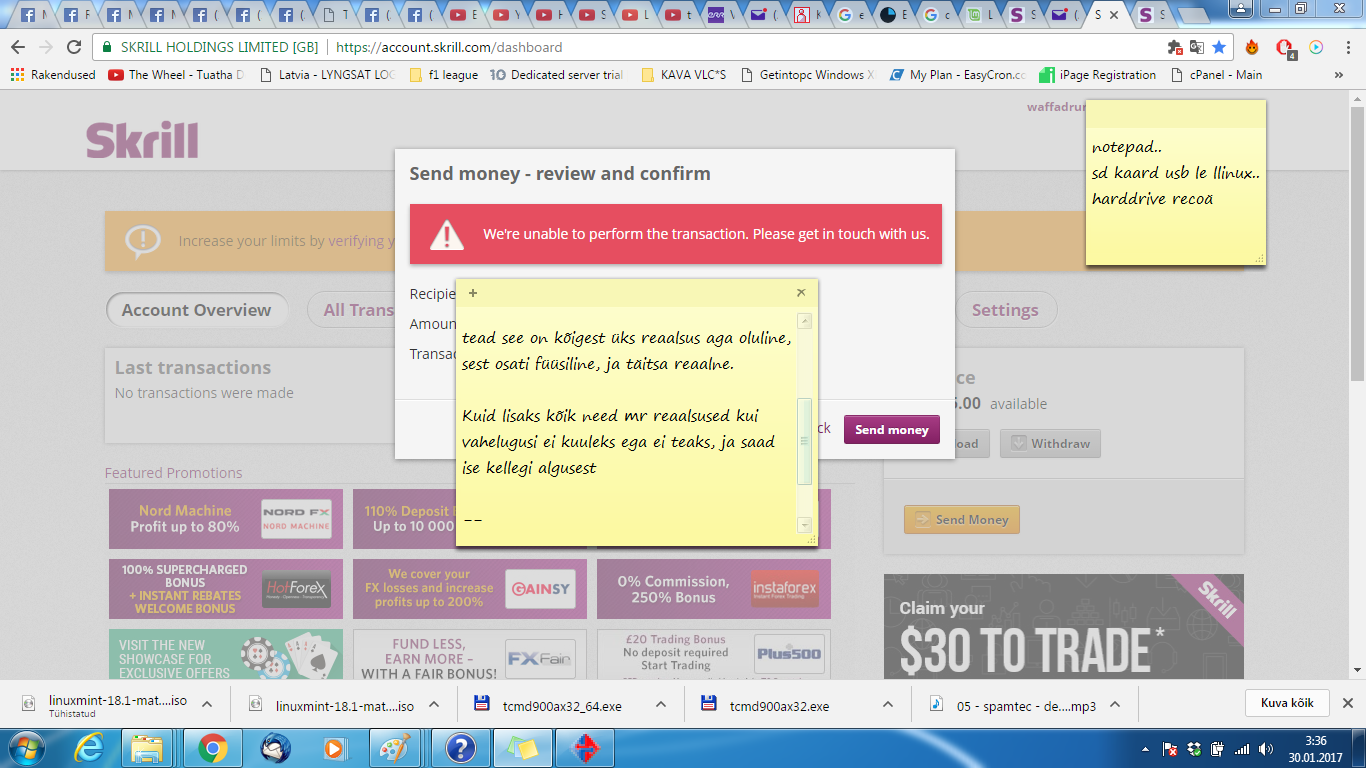Screen dimensions: 1366x768
Task: Click the top-right sticky note text 'notepad..'
Action: tap(1127, 147)
